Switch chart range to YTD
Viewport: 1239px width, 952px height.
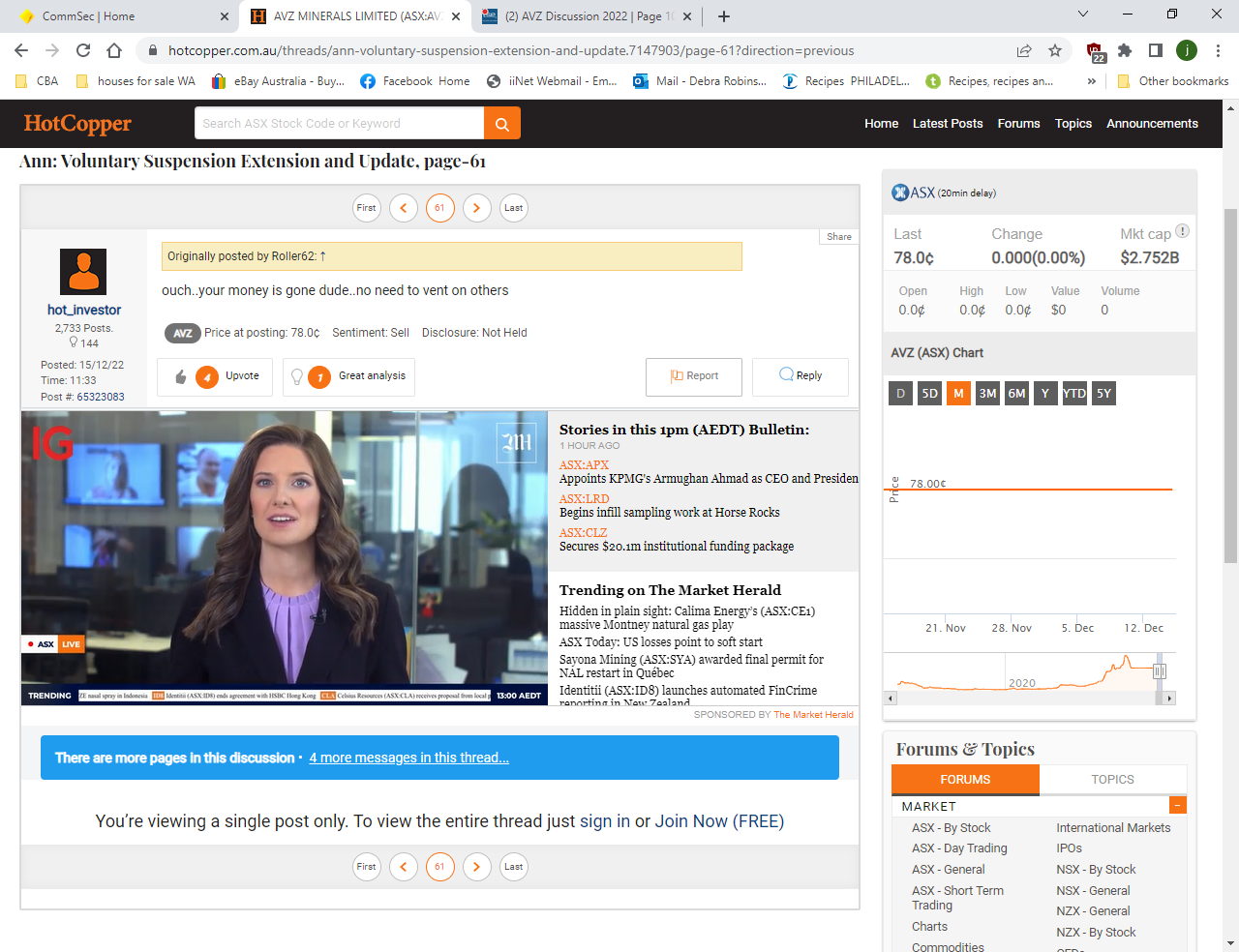[1073, 394]
